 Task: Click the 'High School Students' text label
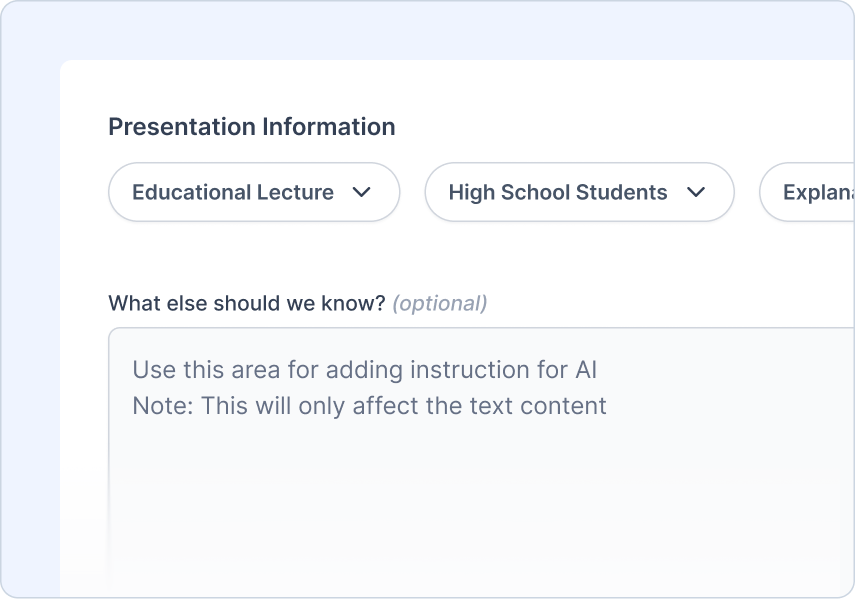pos(557,192)
